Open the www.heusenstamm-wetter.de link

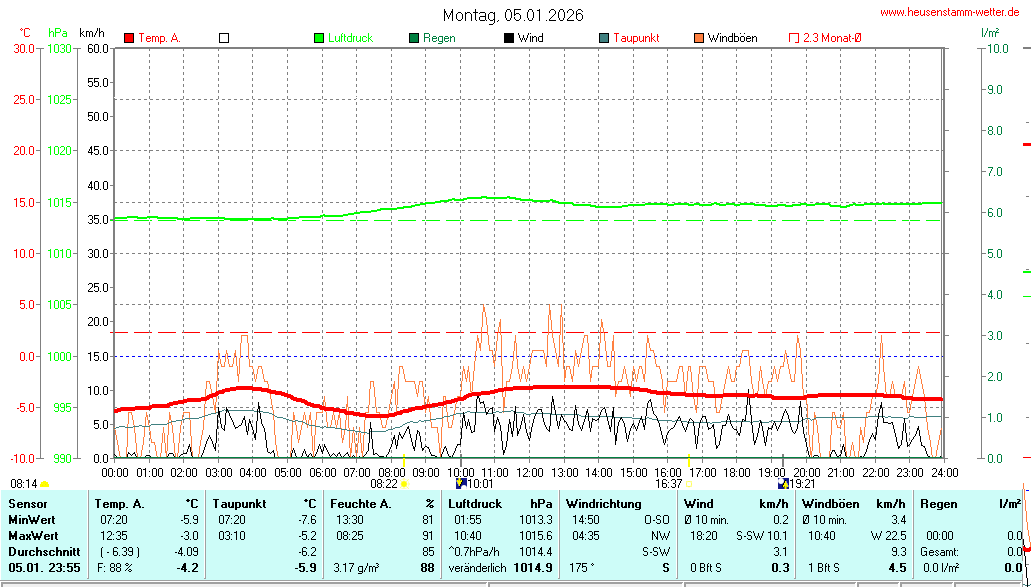[949, 12]
